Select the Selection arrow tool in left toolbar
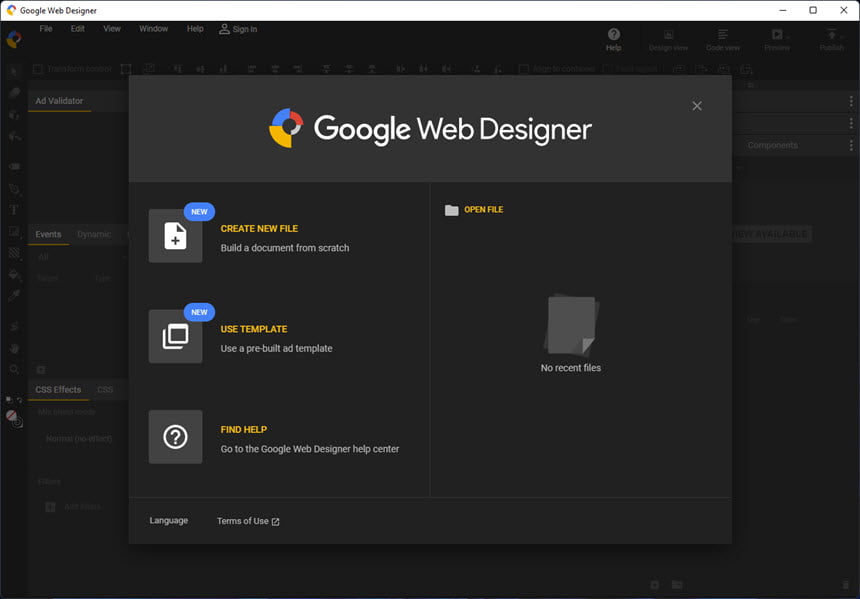 (x=14, y=71)
